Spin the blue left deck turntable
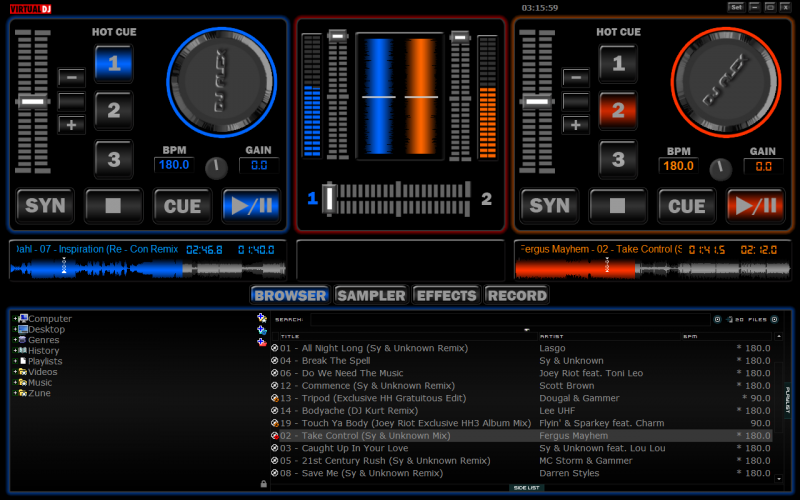Viewport: 800px width, 500px height. click(221, 82)
